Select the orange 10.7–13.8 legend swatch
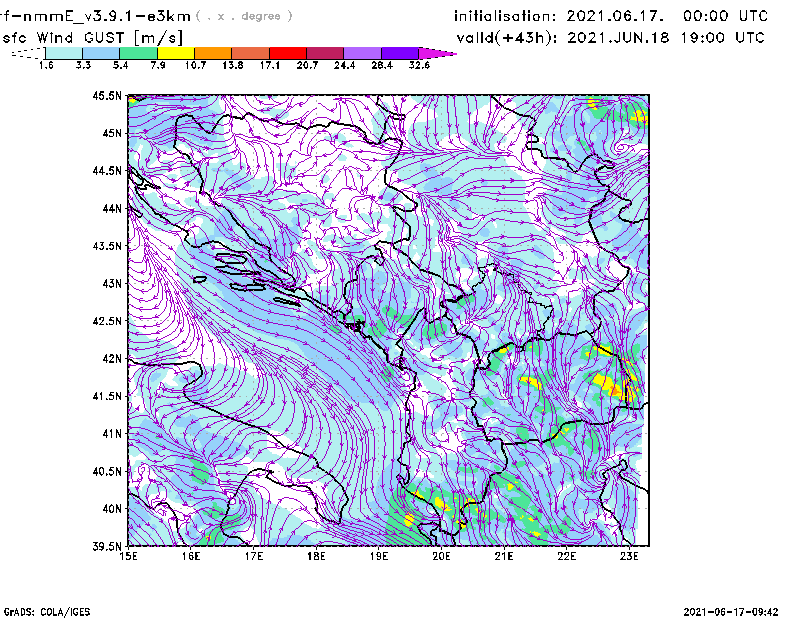The image size is (800, 618). 213,53
